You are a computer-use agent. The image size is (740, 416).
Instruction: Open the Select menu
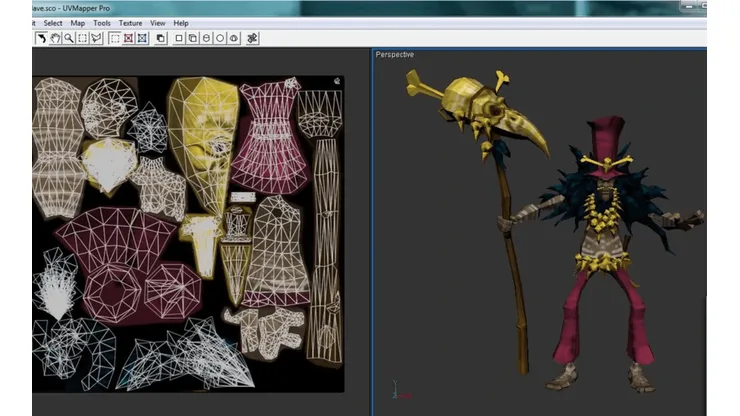point(53,23)
